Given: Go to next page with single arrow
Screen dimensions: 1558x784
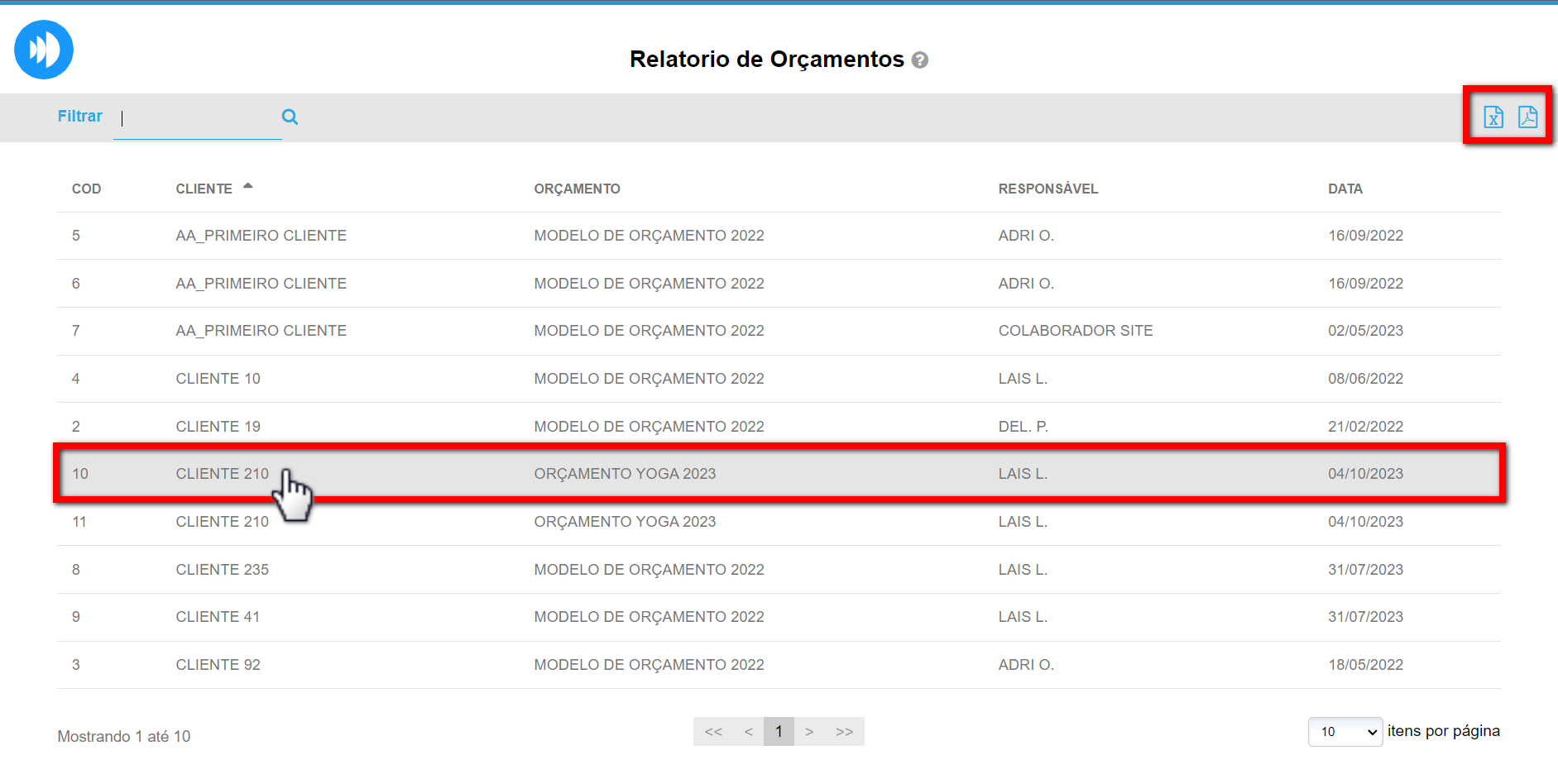Looking at the screenshot, I should (809, 732).
